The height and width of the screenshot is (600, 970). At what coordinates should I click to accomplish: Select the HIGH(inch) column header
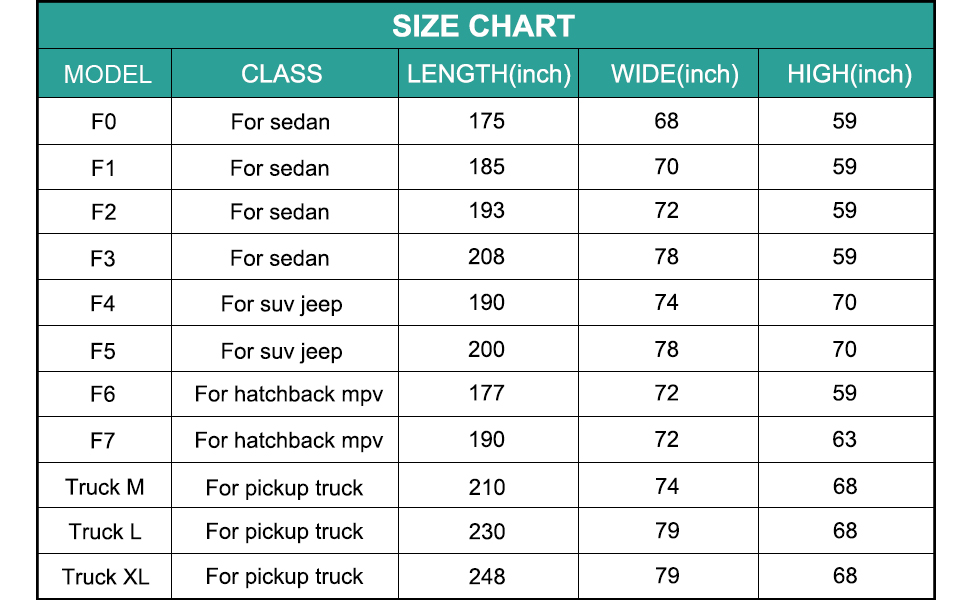click(x=849, y=73)
